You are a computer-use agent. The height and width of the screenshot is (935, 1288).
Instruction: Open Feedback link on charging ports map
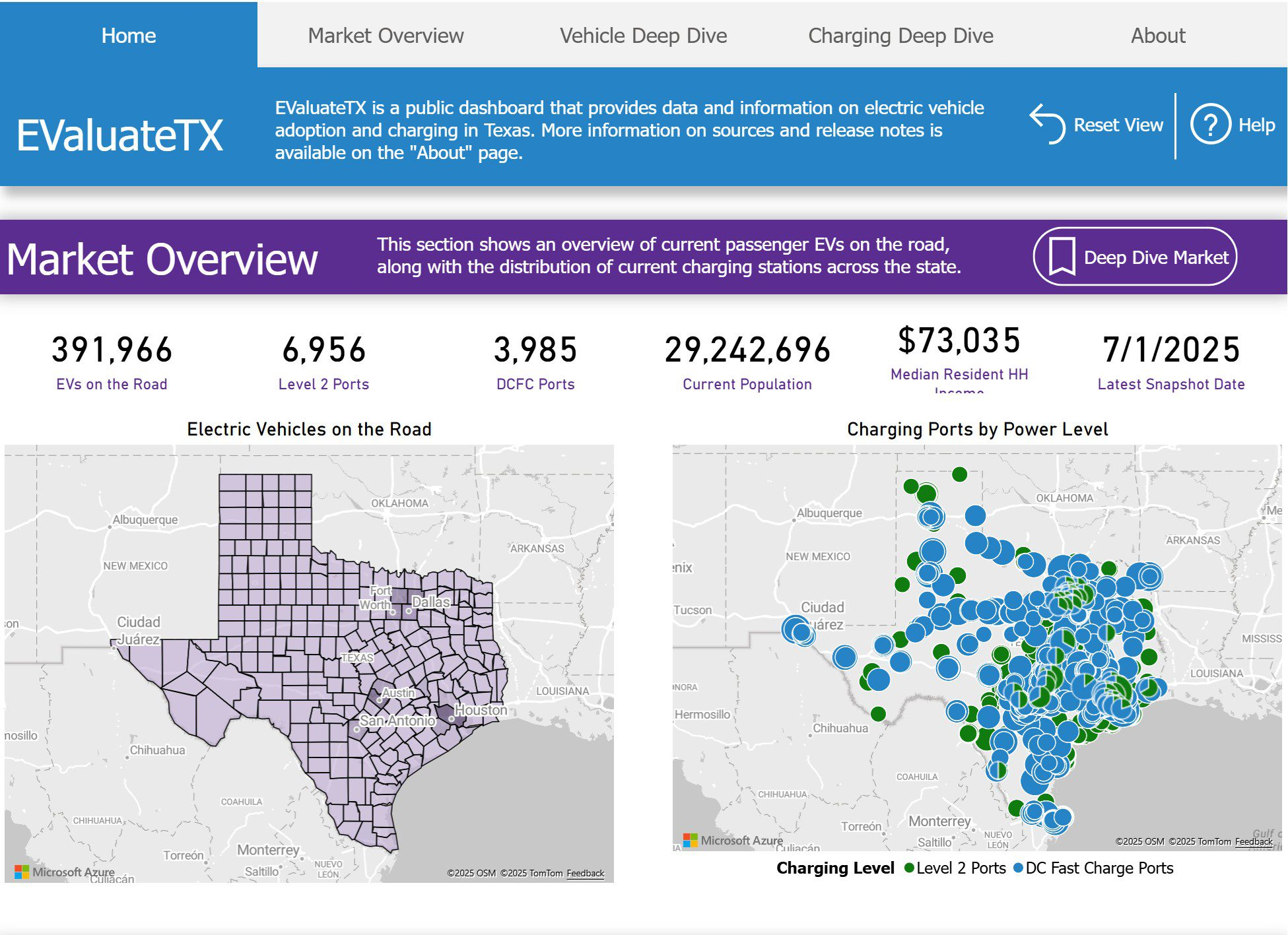click(1253, 841)
